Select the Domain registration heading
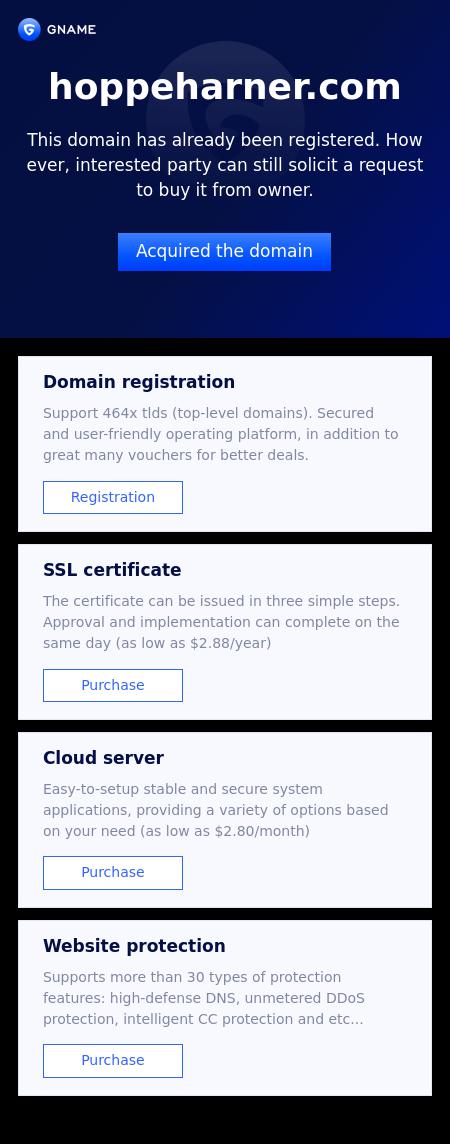The width and height of the screenshot is (450, 1144). (x=139, y=382)
